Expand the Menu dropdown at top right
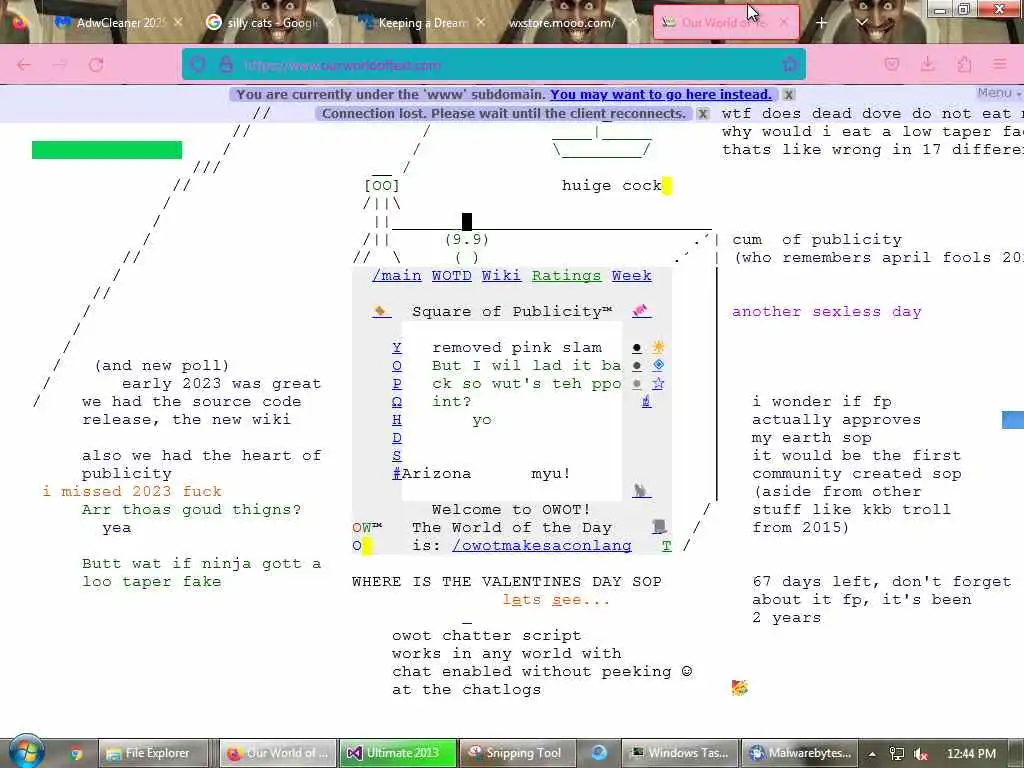This screenshot has height=768, width=1024. [999, 93]
